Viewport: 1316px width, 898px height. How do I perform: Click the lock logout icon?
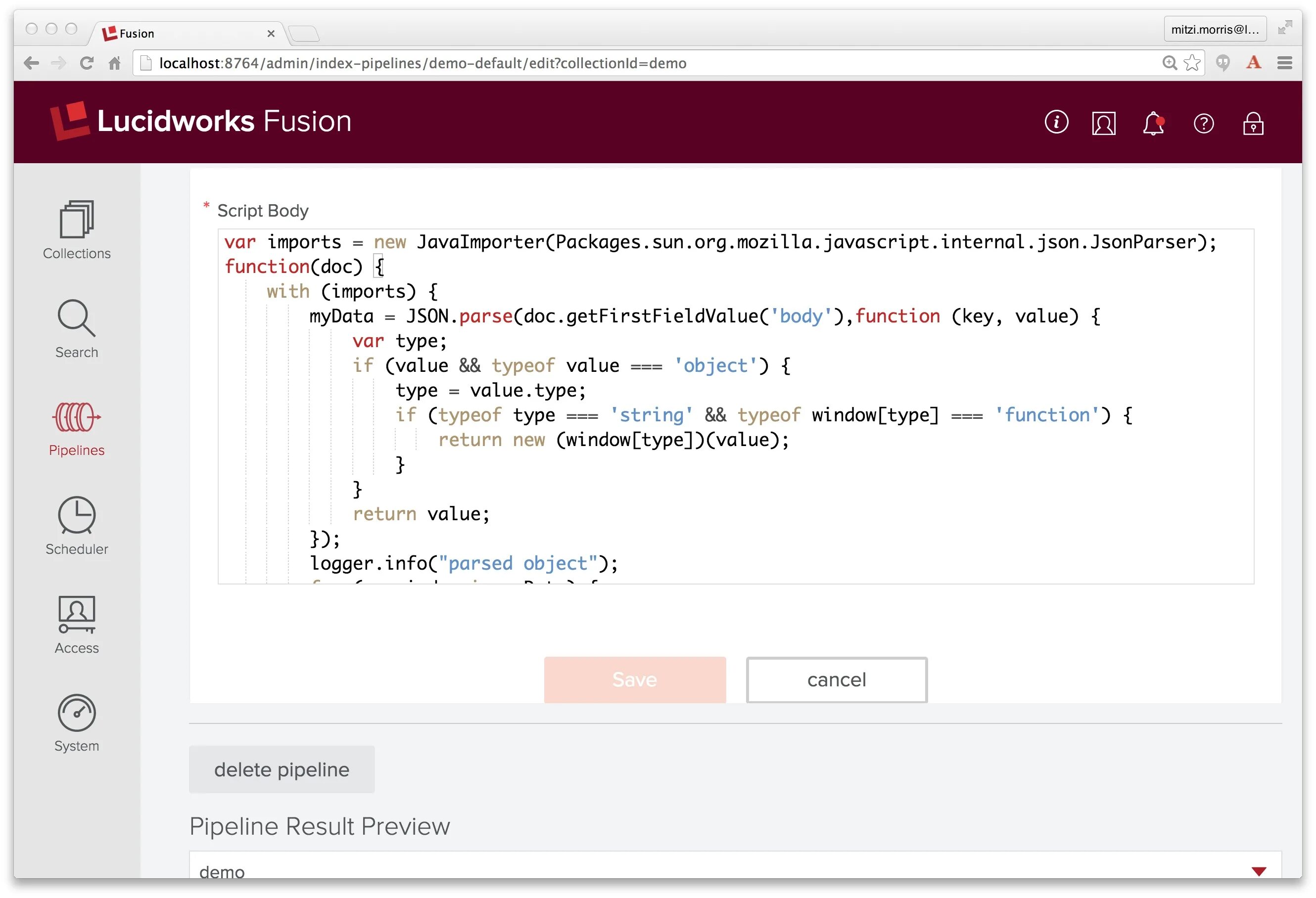pyautogui.click(x=1253, y=123)
